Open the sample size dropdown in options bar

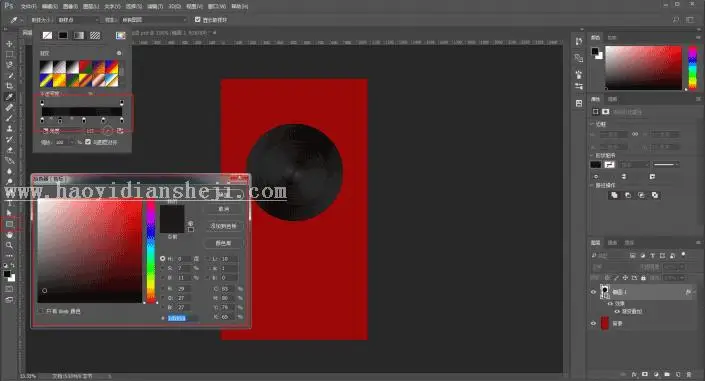pos(77,20)
